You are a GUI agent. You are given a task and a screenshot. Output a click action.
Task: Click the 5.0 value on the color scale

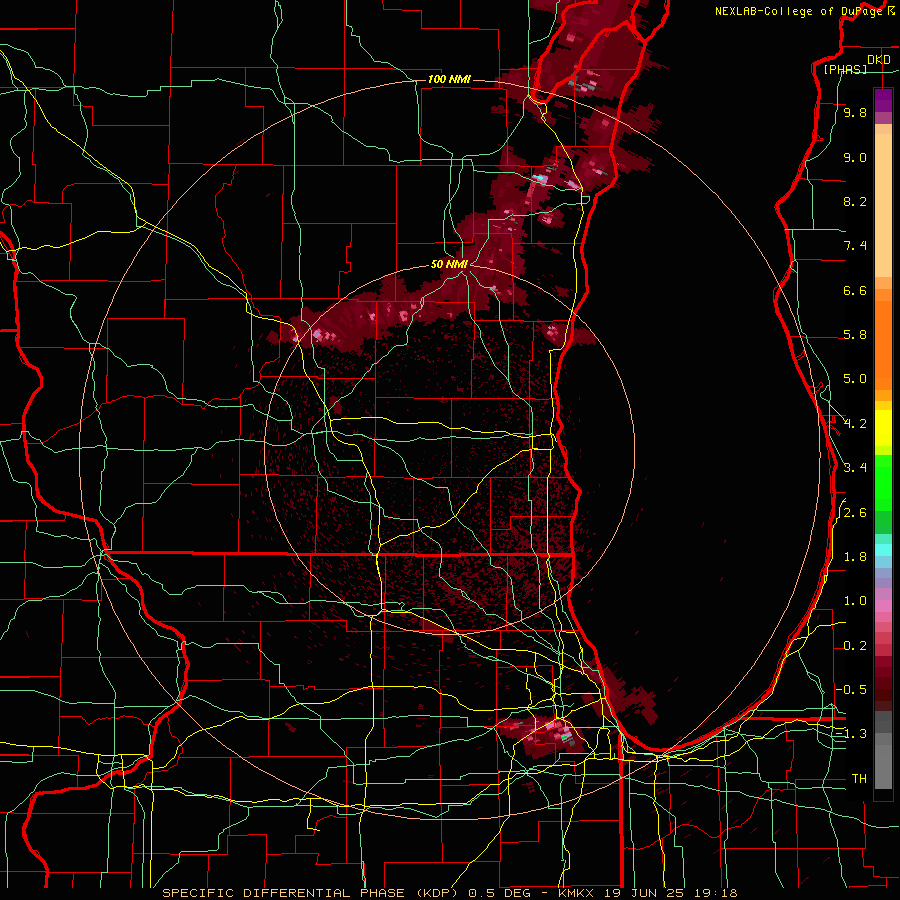point(855,379)
